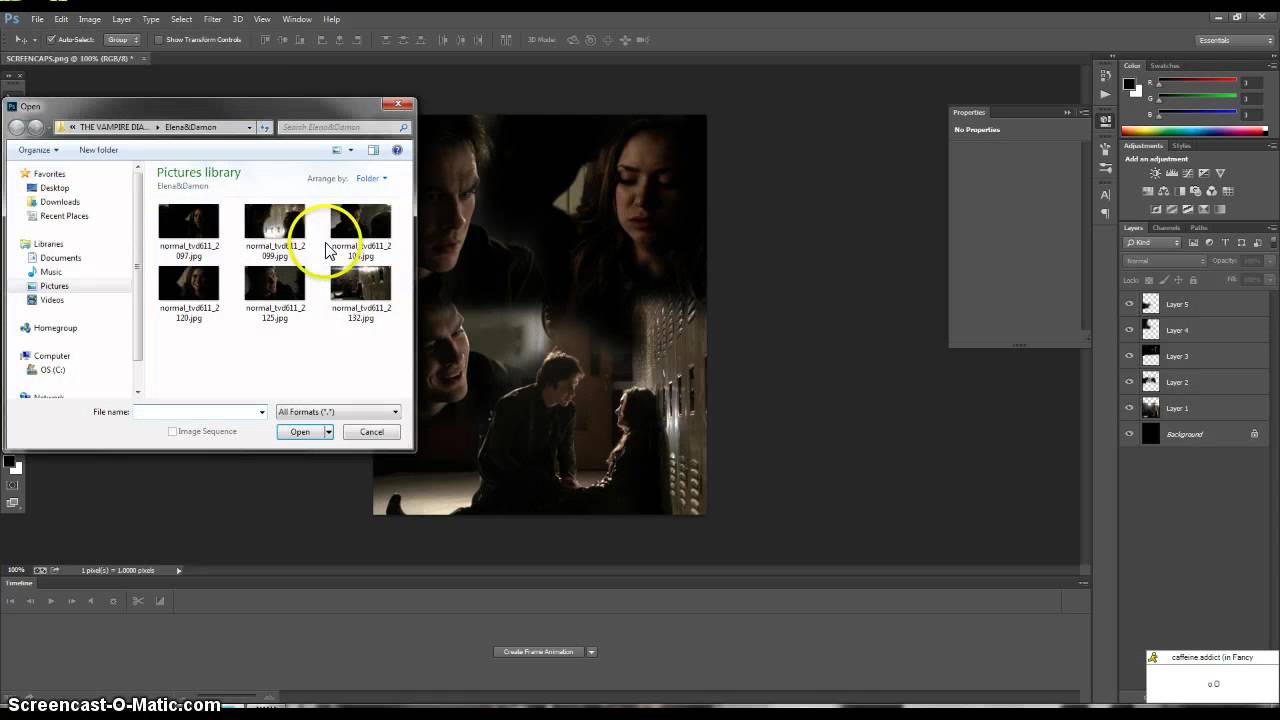The width and height of the screenshot is (1280, 720).
Task: Click the Curves adjustment icon
Action: click(x=1187, y=173)
